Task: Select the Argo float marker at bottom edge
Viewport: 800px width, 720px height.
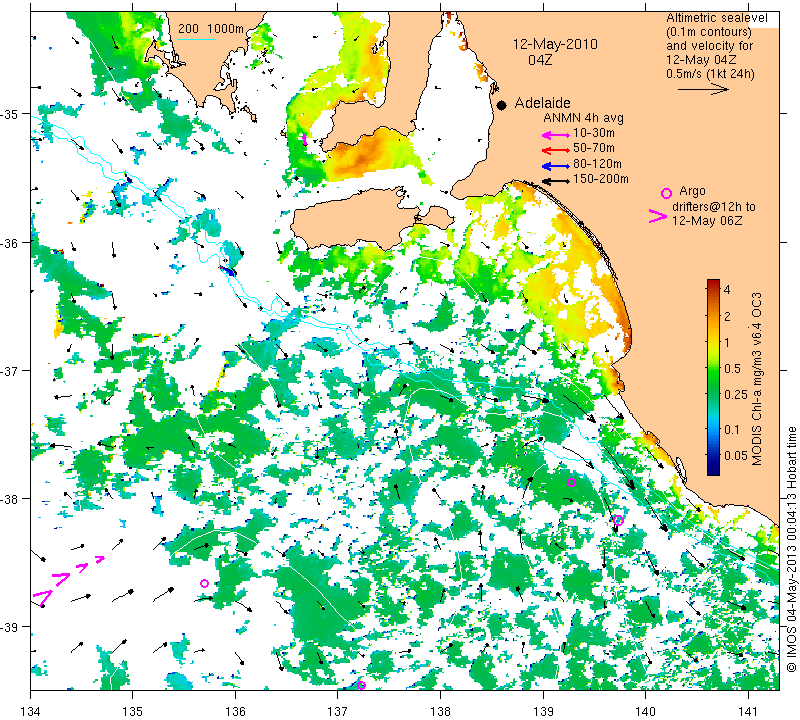Action: [x=361, y=685]
